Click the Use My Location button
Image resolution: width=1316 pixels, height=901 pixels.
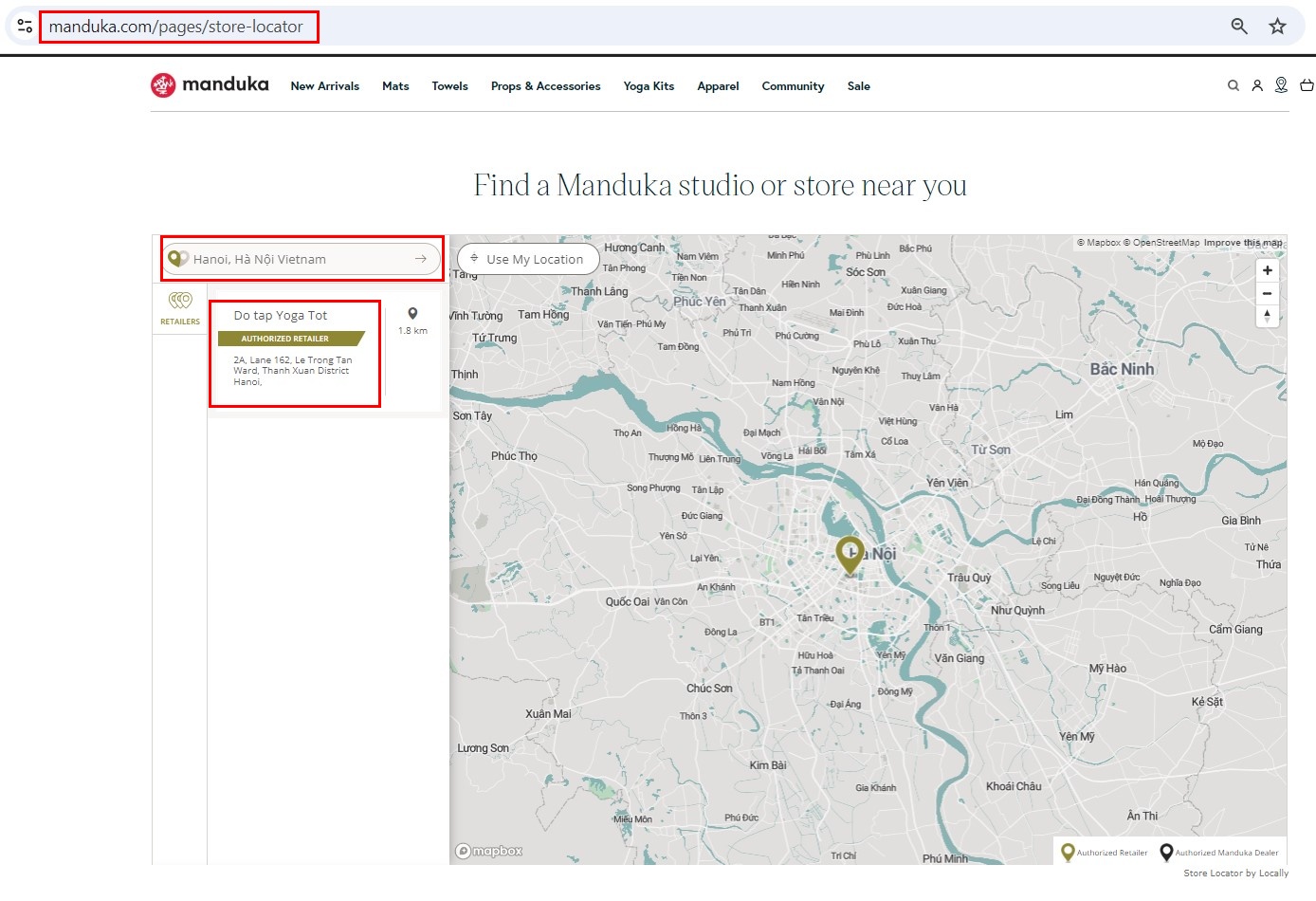pos(528,259)
